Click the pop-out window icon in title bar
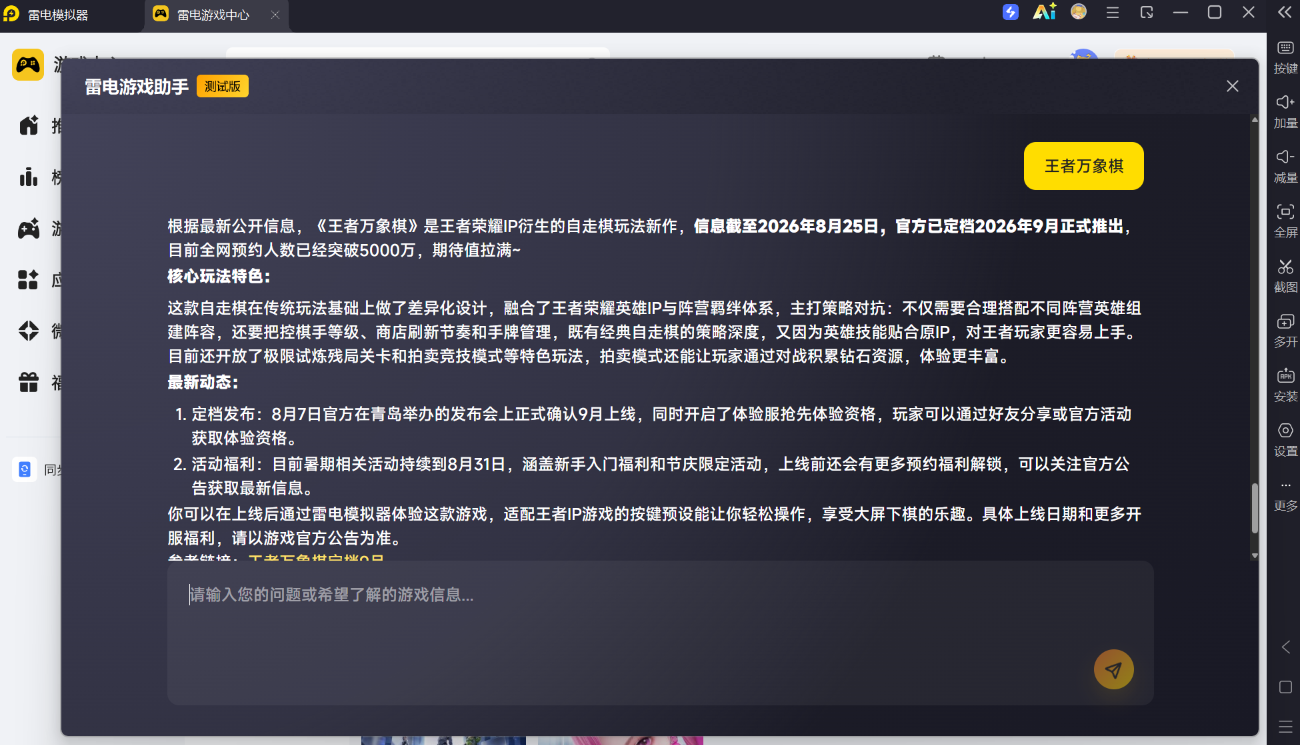The image size is (1300, 745). (x=1147, y=12)
